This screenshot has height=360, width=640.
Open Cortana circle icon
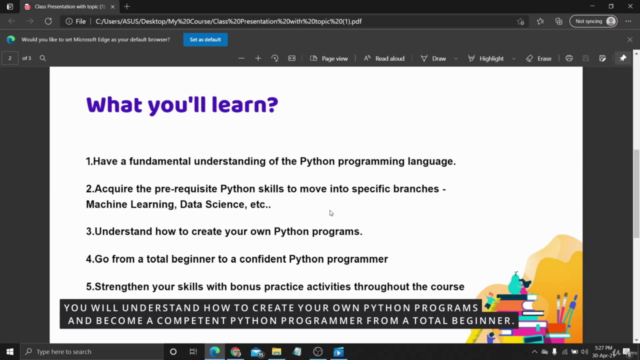[173, 351]
